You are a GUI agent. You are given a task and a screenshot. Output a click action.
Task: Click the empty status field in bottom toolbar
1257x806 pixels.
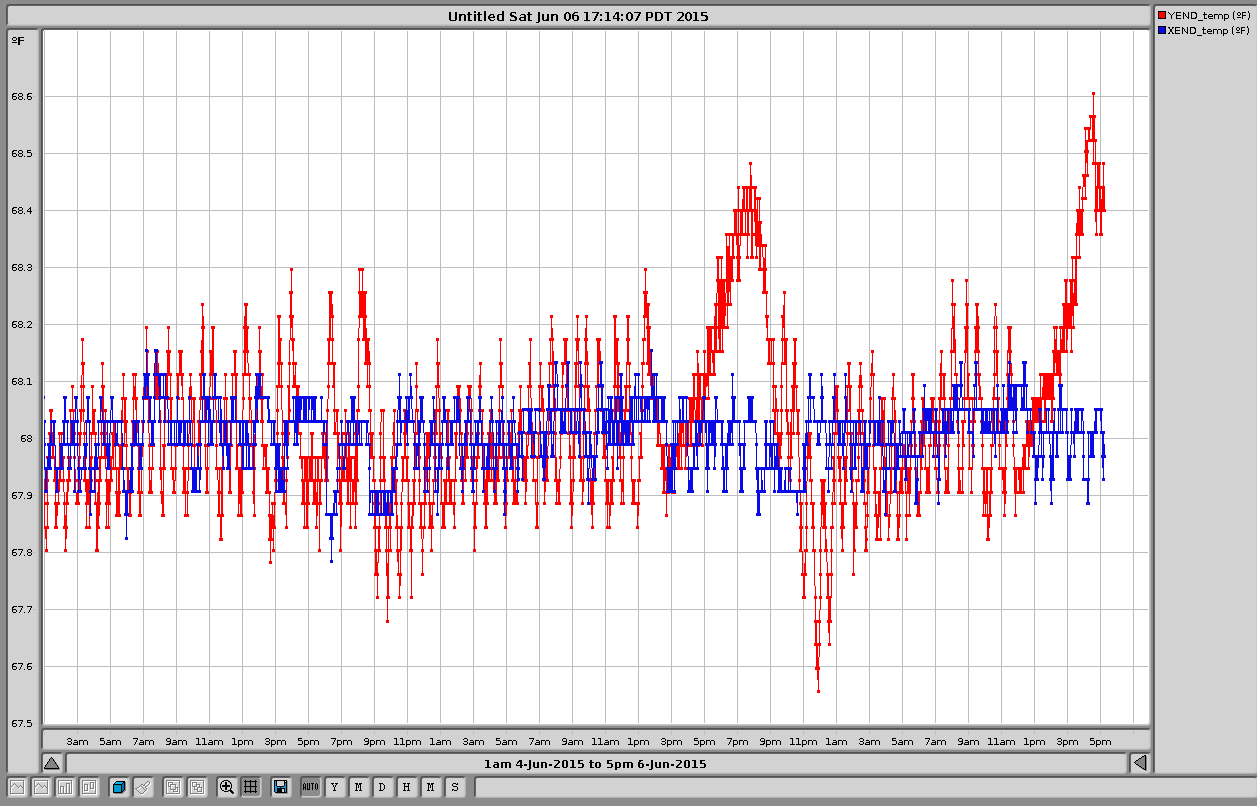[864, 787]
